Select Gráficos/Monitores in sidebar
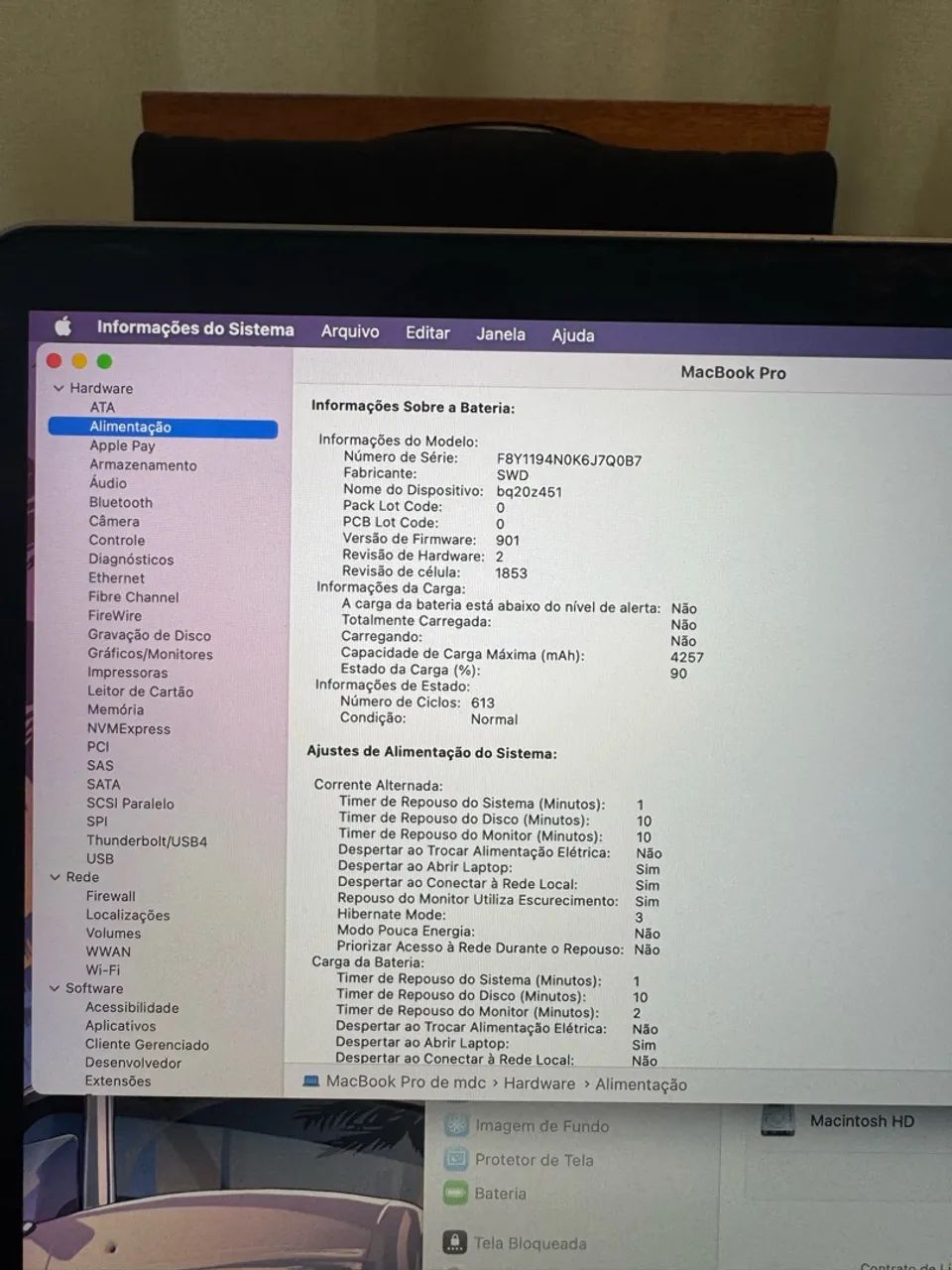 tap(150, 654)
